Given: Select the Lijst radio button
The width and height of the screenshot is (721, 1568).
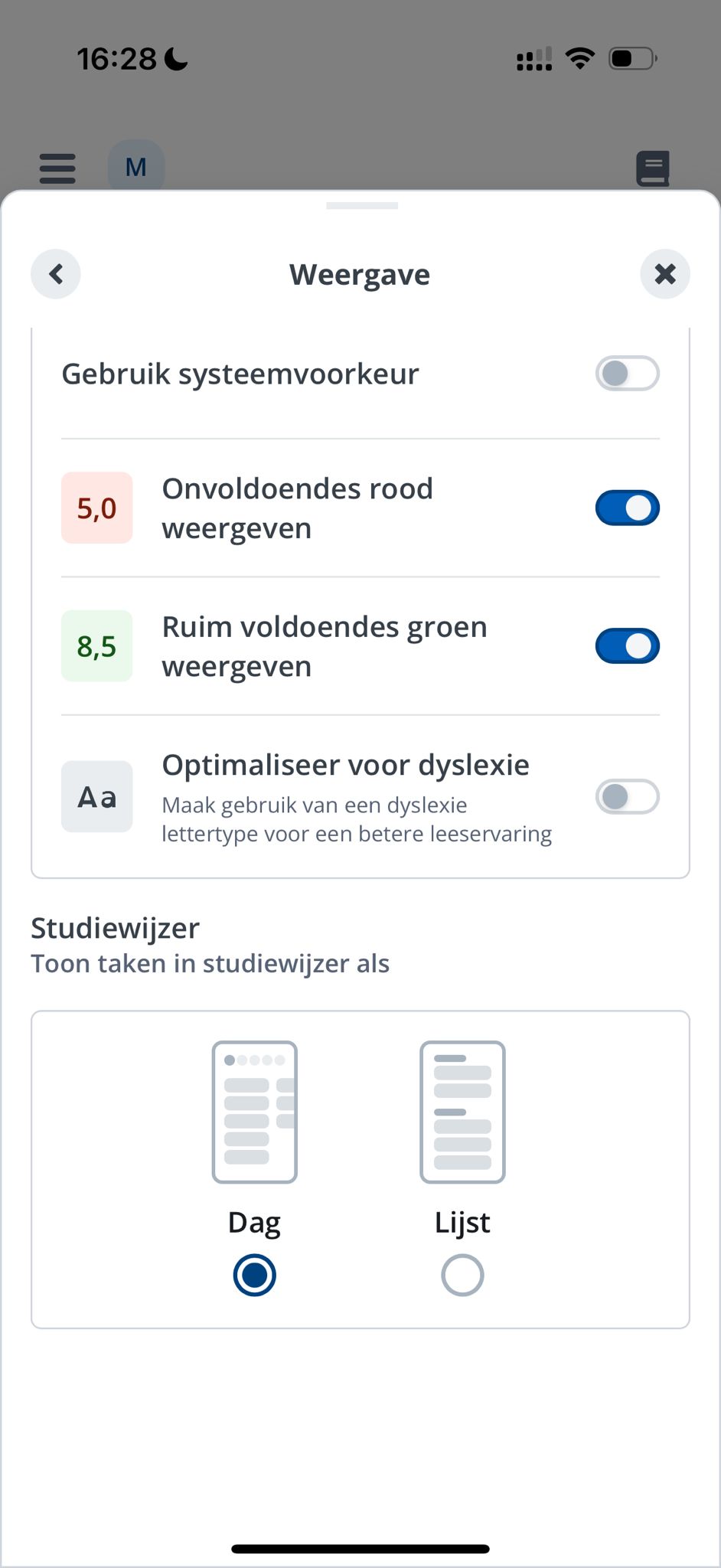Looking at the screenshot, I should [x=462, y=1275].
